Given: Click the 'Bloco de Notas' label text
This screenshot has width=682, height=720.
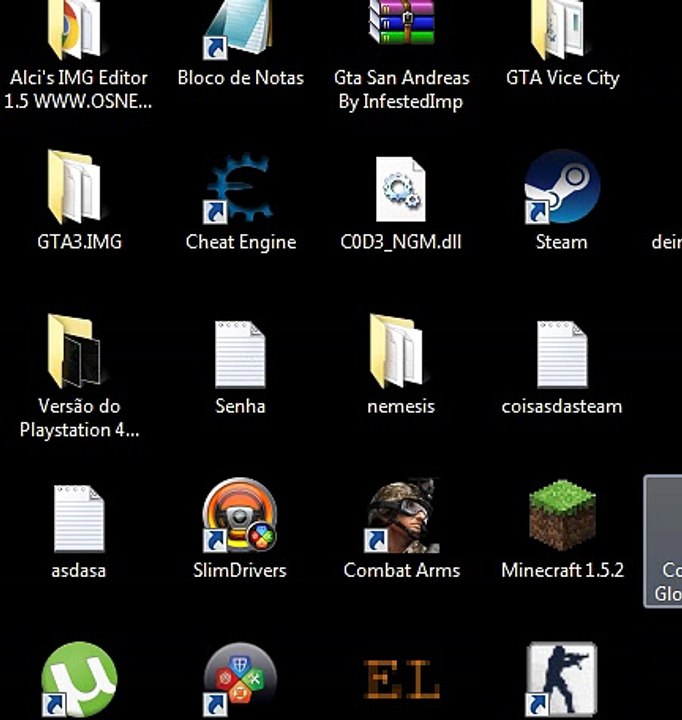Looking at the screenshot, I should coord(241,78).
